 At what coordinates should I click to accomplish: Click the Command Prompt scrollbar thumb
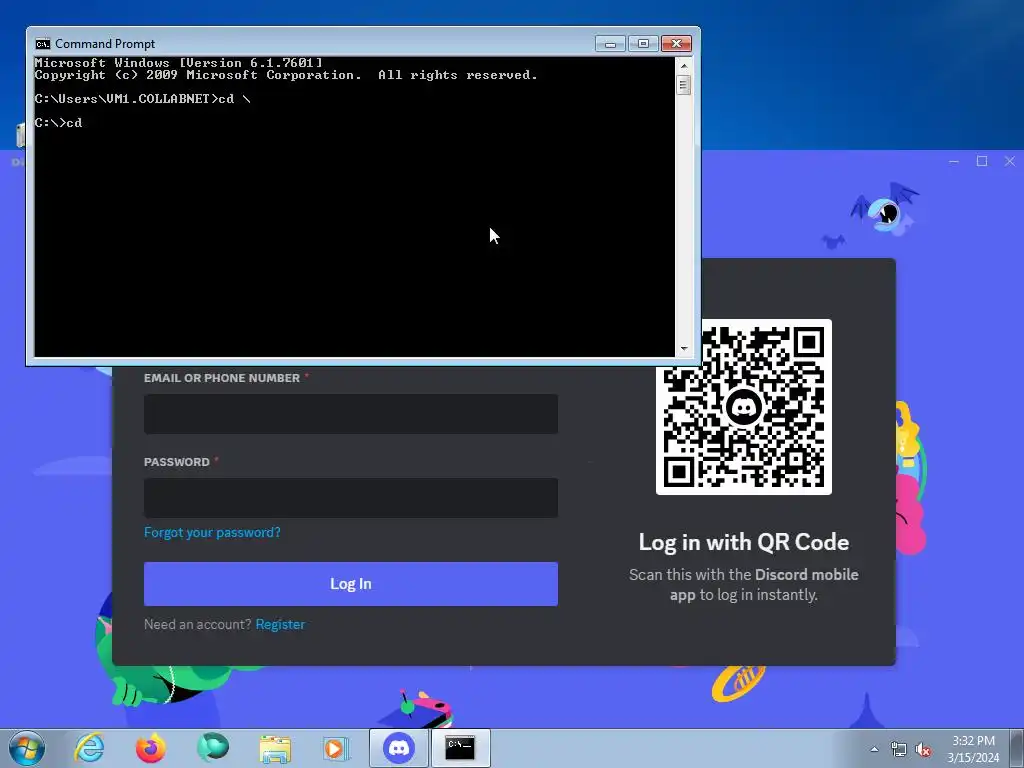tap(684, 86)
